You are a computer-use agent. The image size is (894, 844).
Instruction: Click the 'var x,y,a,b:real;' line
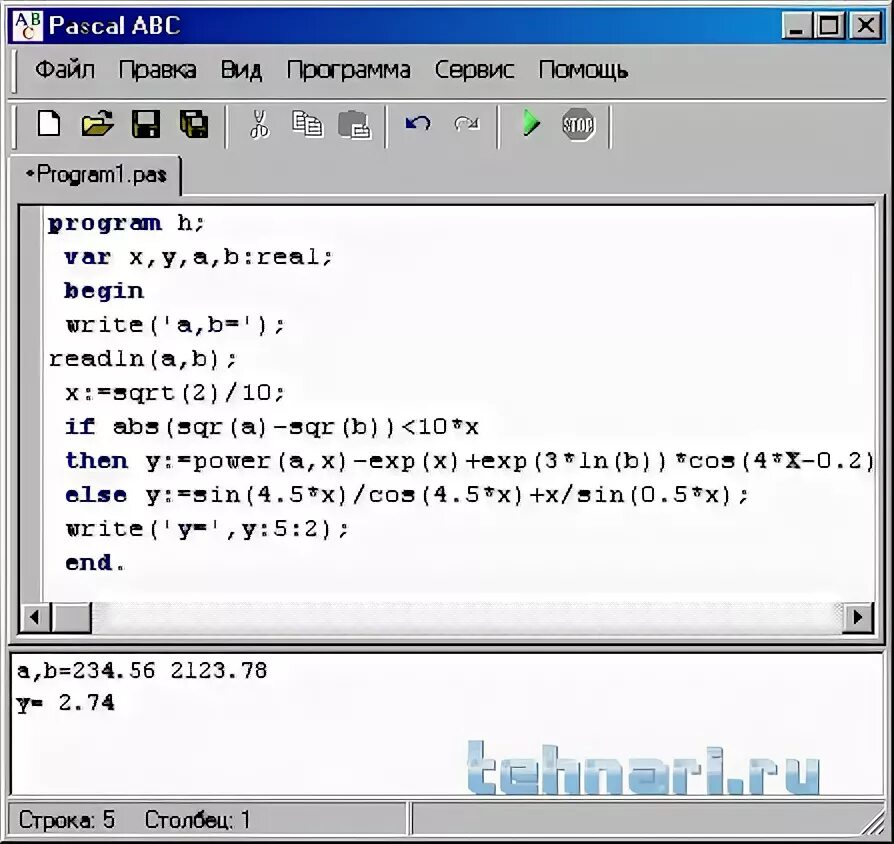tap(198, 257)
